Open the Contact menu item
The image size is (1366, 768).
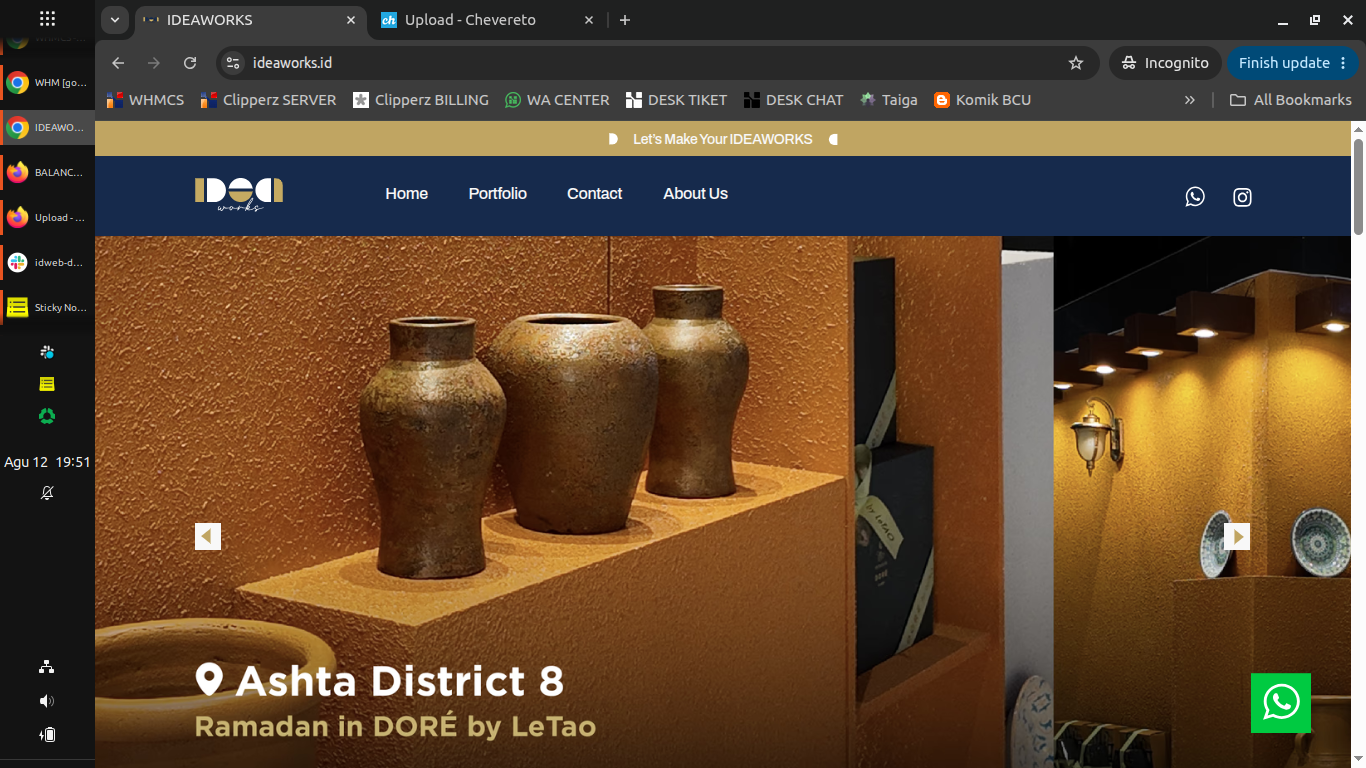[595, 194]
